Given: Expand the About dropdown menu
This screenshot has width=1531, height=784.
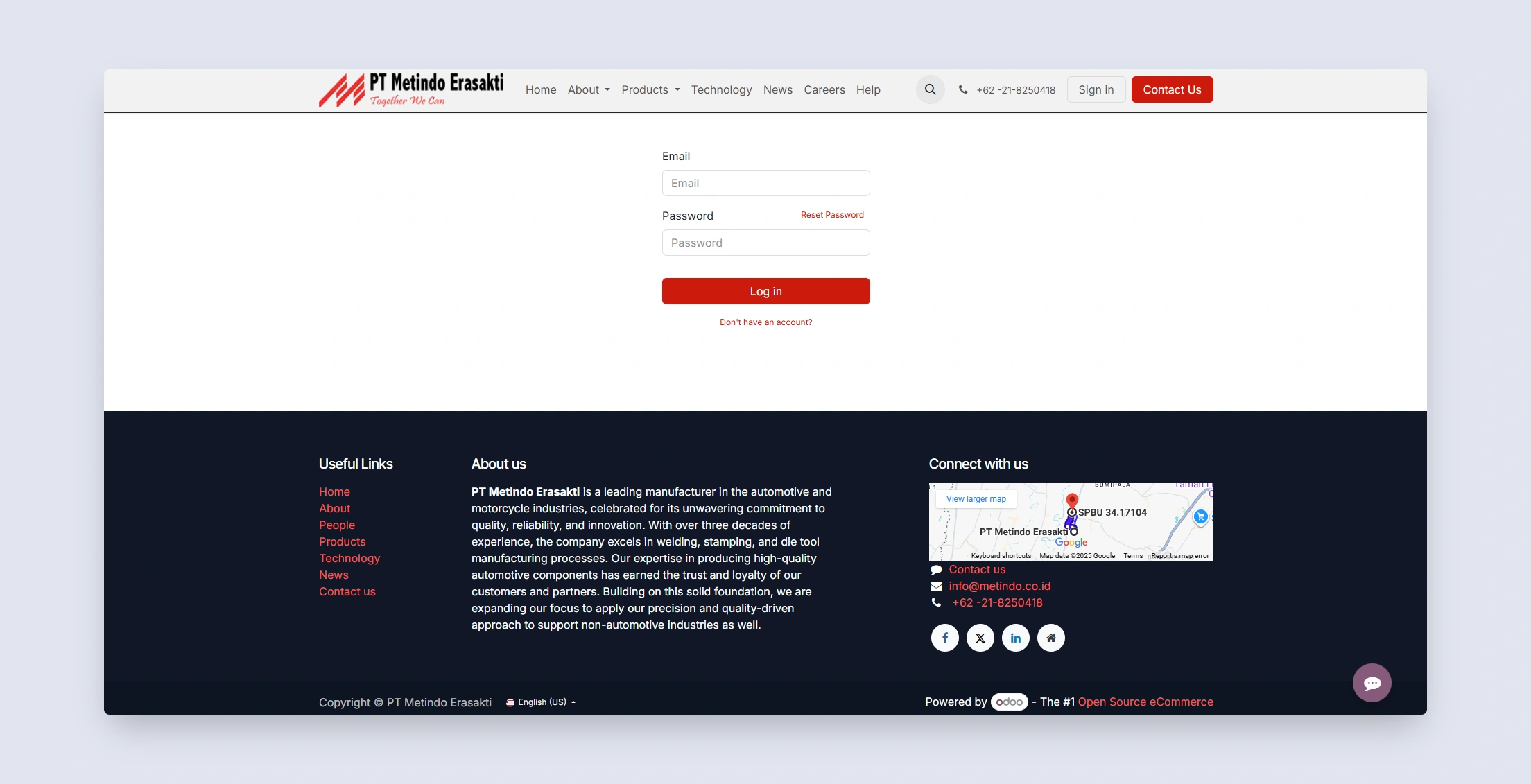Looking at the screenshot, I should point(589,89).
